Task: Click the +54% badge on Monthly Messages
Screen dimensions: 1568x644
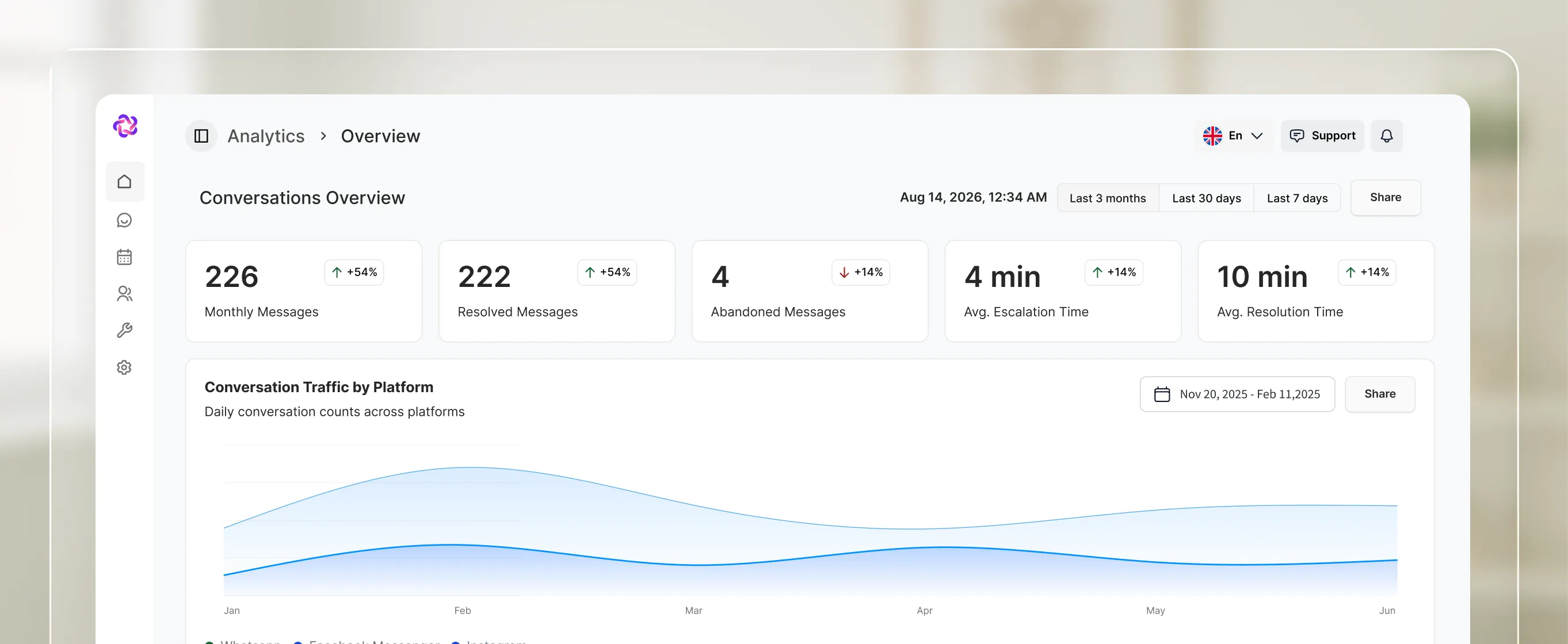Action: click(x=354, y=273)
